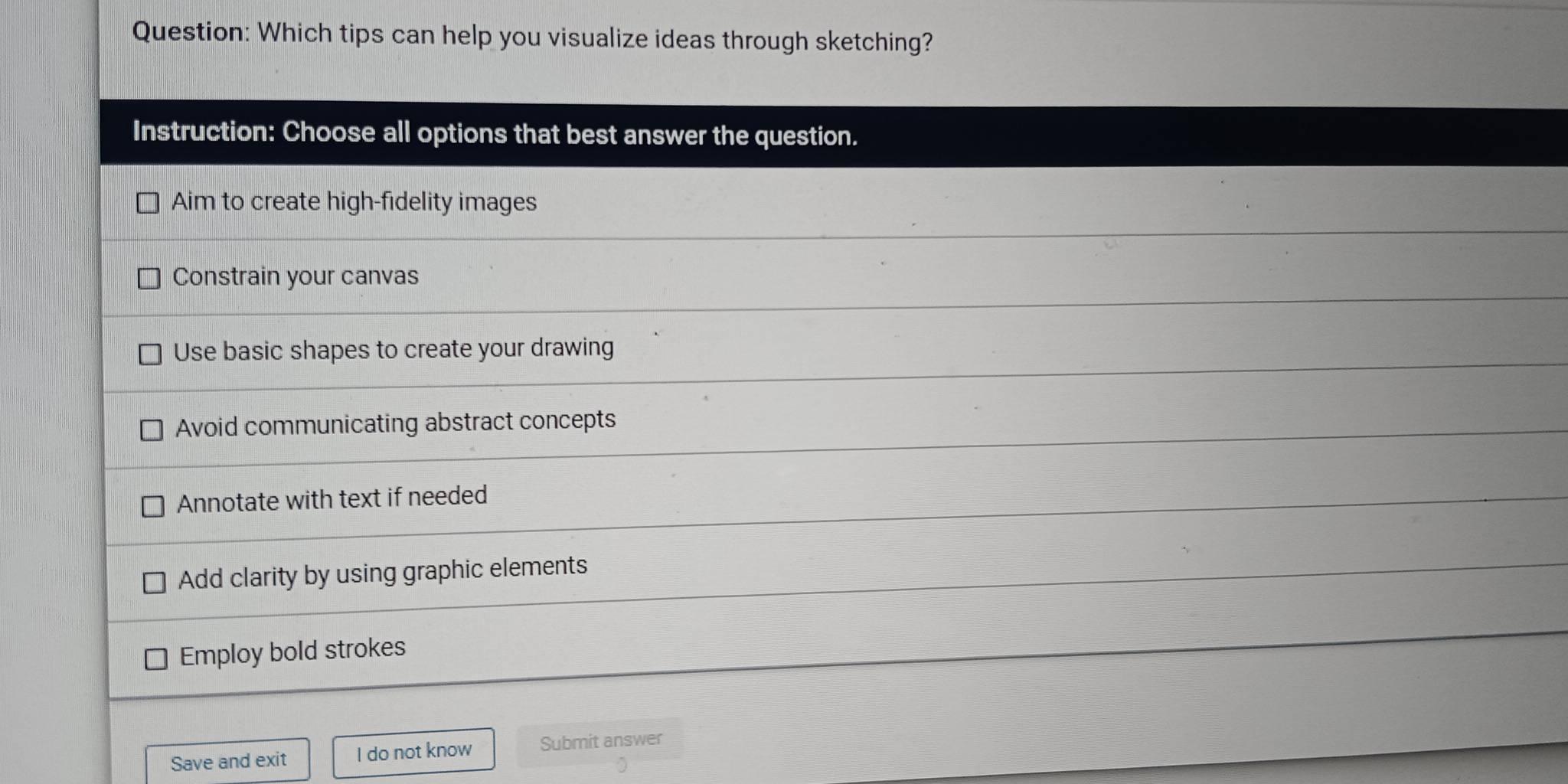This screenshot has width=1568, height=784.
Task: Check the 'Annotate with text if needed' box
Action: (x=153, y=506)
